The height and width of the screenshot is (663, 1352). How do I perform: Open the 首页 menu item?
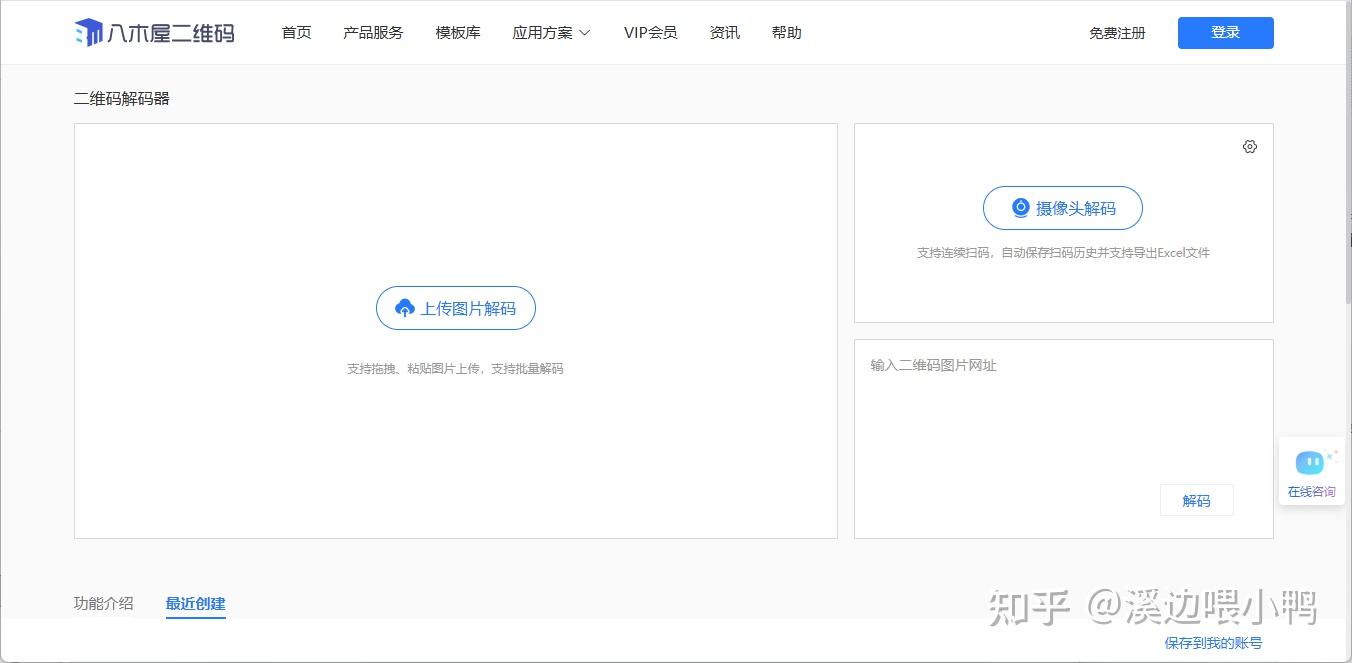point(297,33)
